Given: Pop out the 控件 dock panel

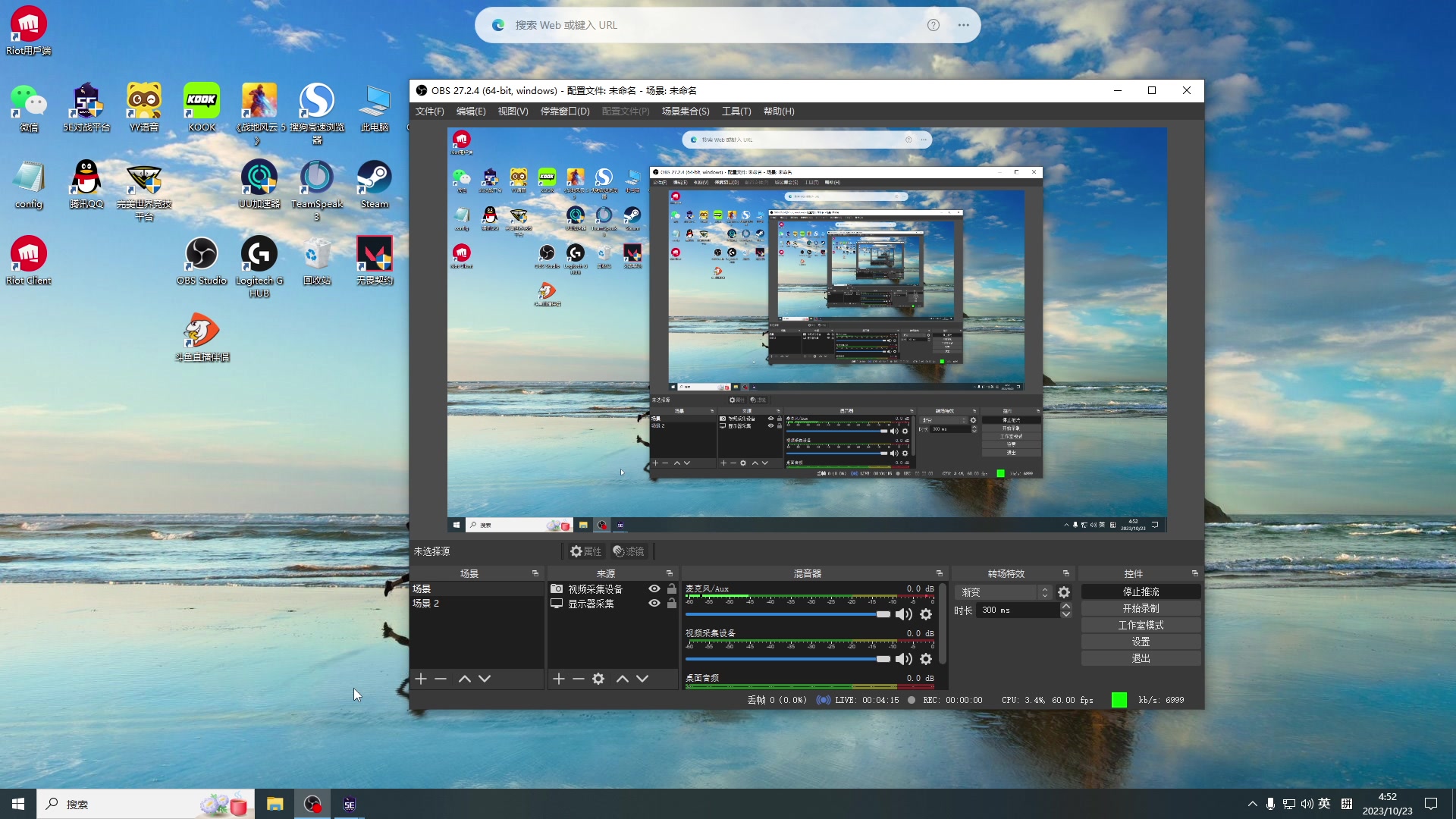Looking at the screenshot, I should pos(1195,573).
